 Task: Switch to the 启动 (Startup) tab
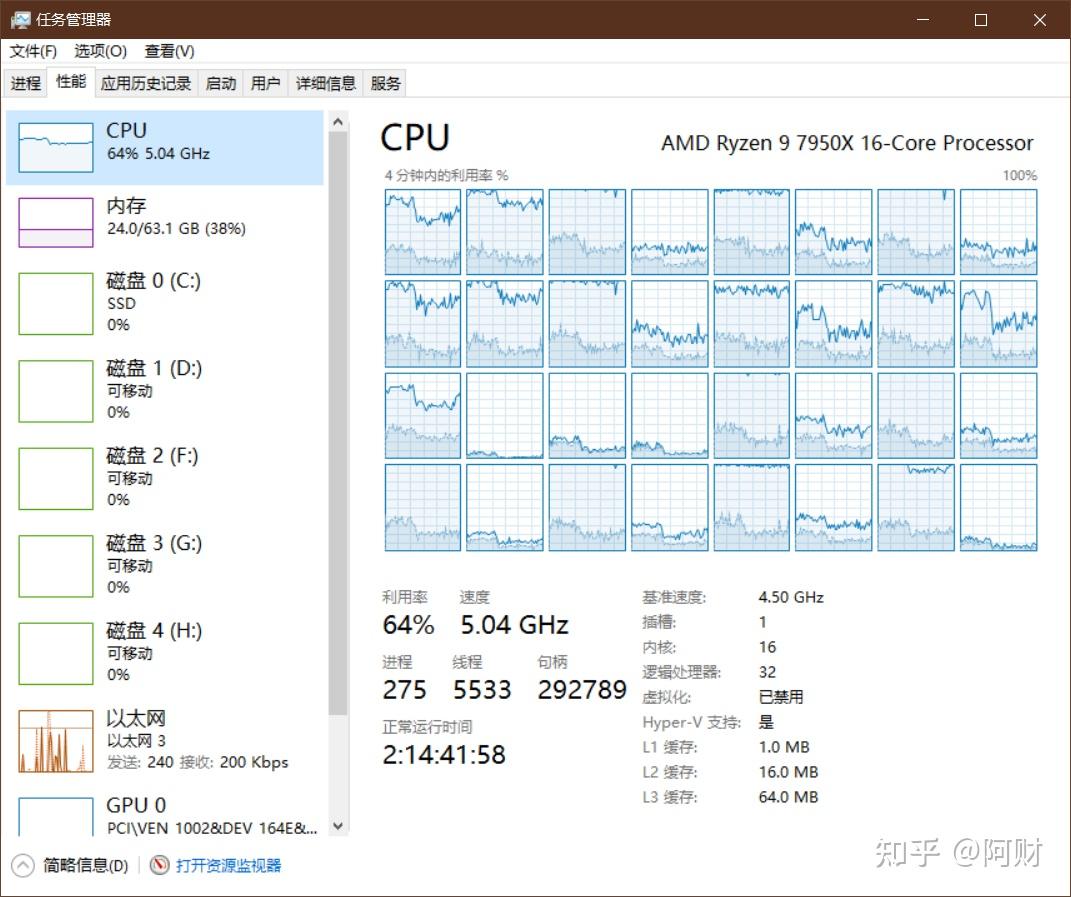pyautogui.click(x=220, y=83)
